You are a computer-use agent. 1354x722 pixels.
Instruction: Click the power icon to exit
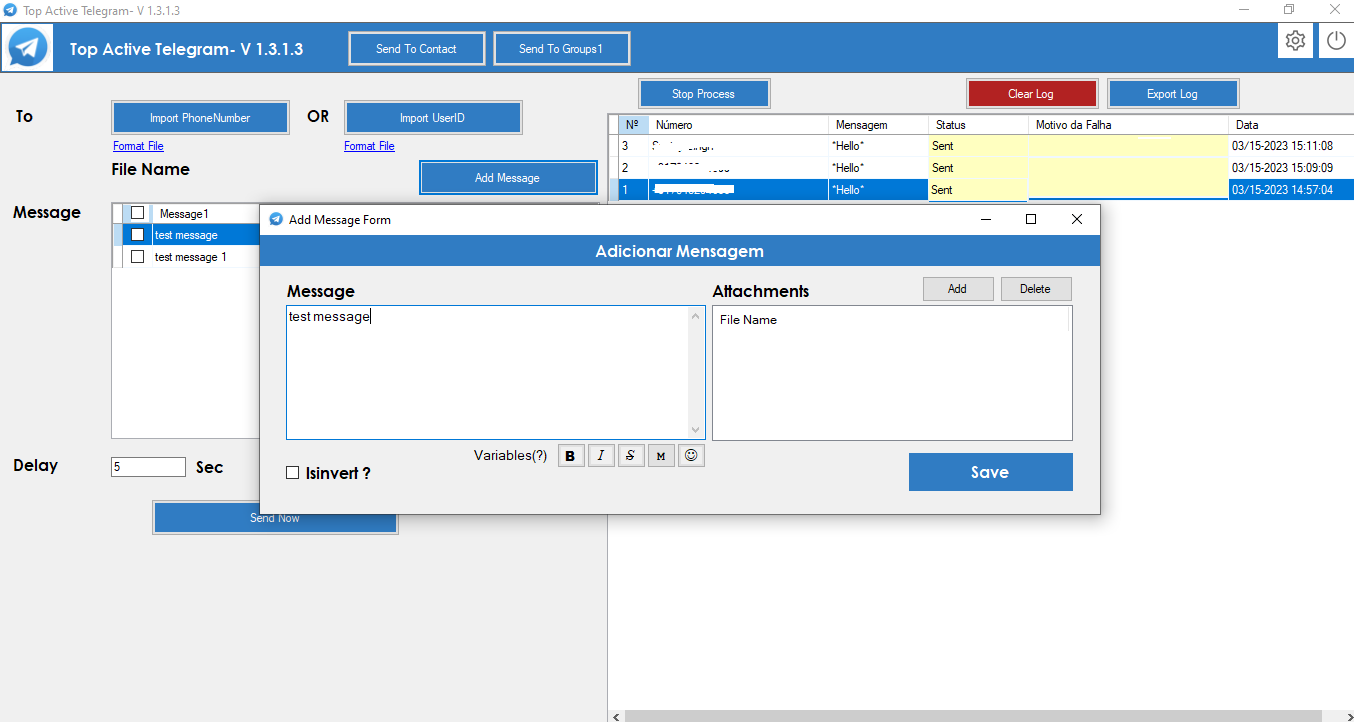tap(1336, 41)
